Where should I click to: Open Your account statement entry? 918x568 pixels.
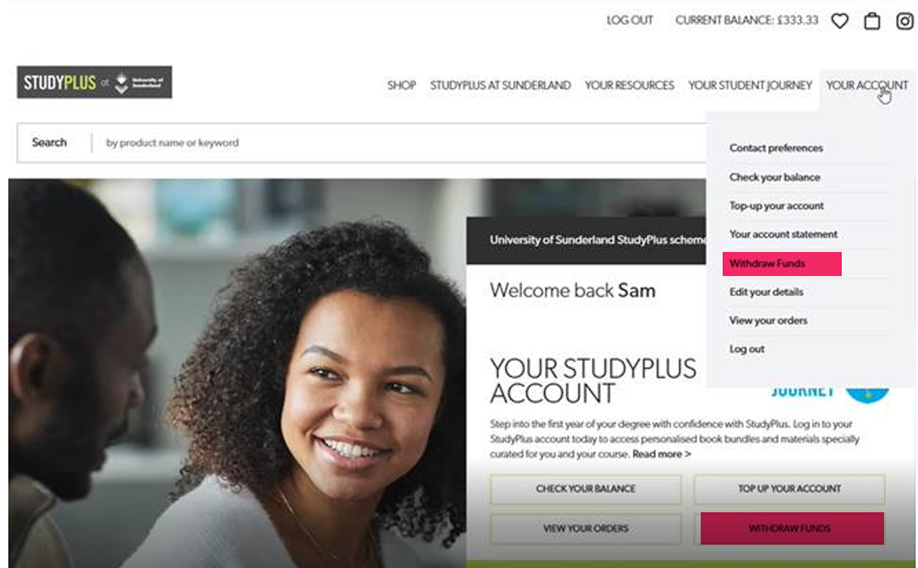(783, 234)
